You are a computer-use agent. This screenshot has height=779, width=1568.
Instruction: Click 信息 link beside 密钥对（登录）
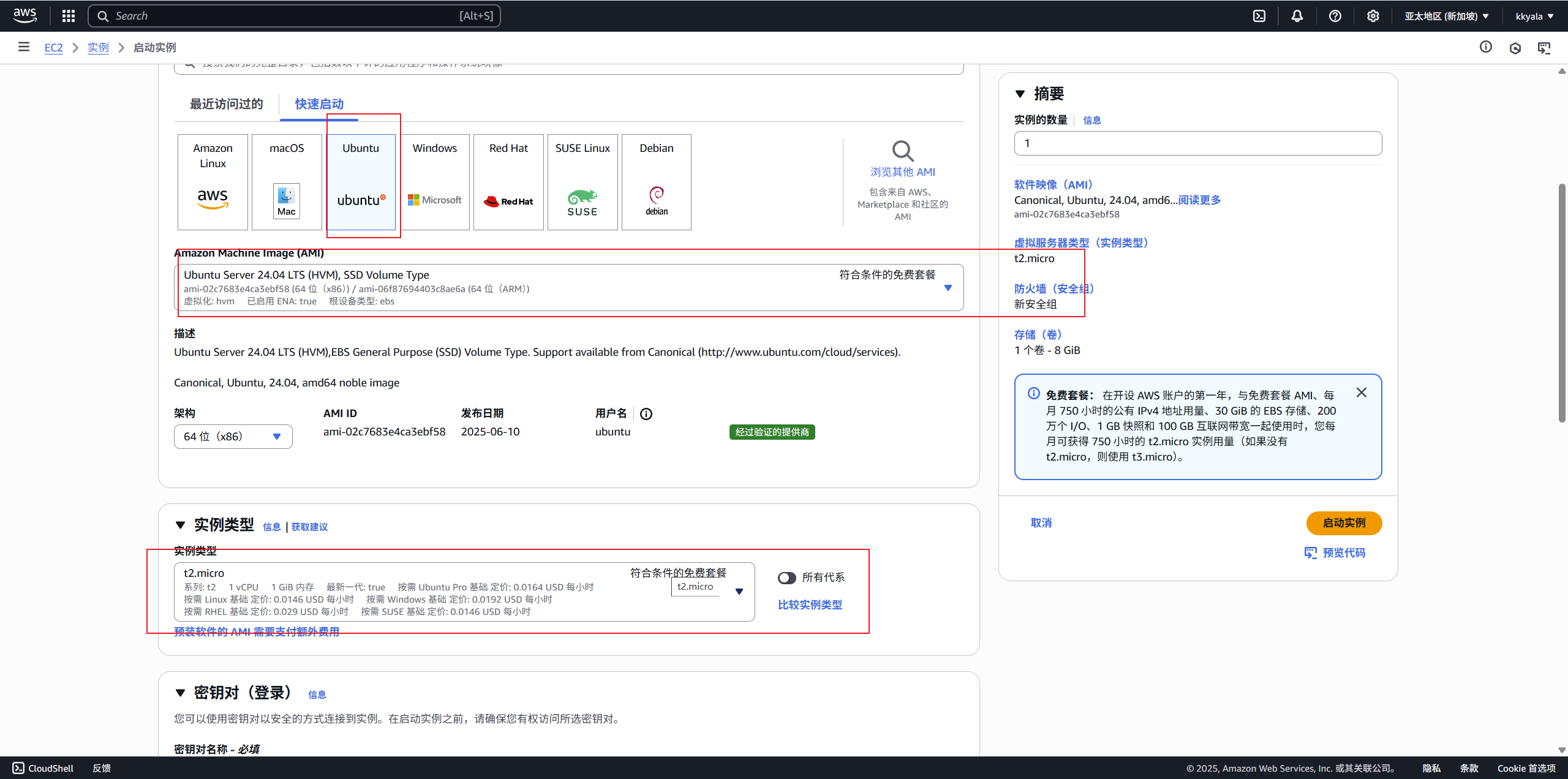point(317,695)
